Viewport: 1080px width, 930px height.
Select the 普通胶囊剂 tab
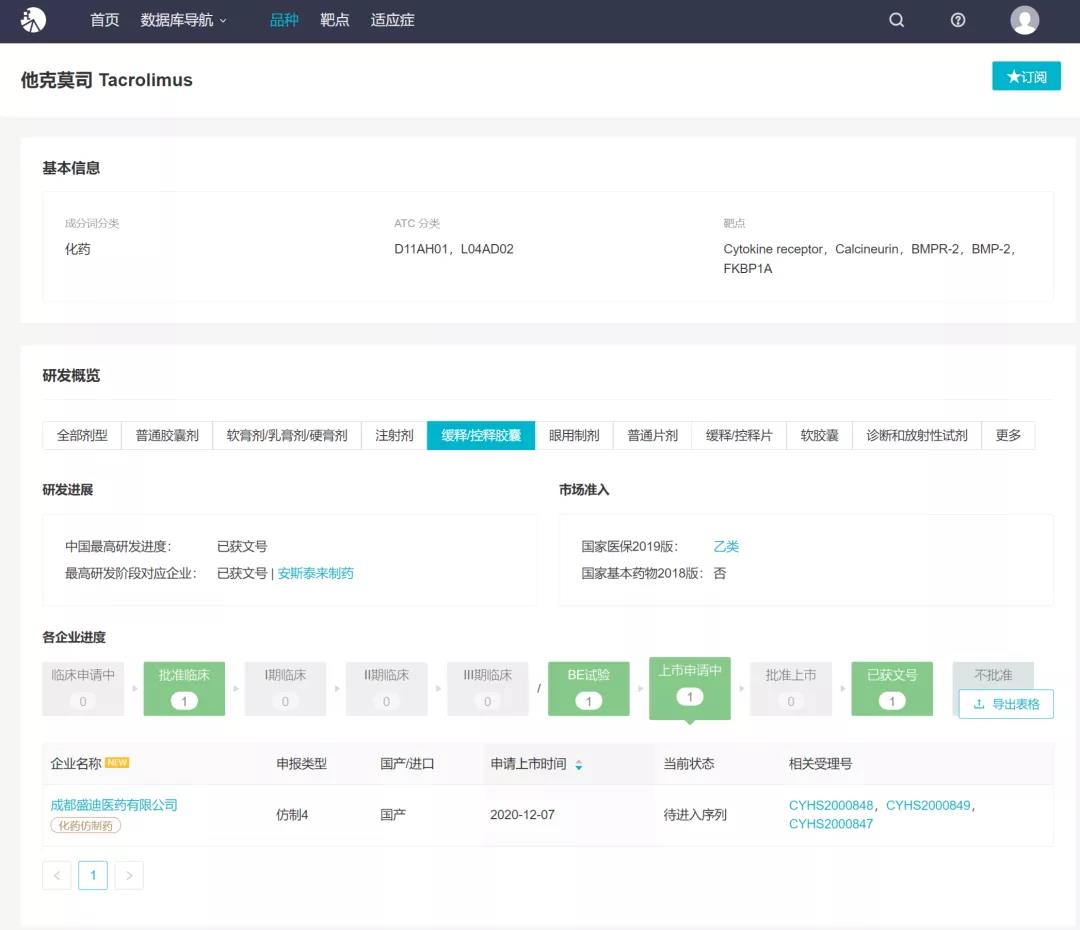(167, 436)
